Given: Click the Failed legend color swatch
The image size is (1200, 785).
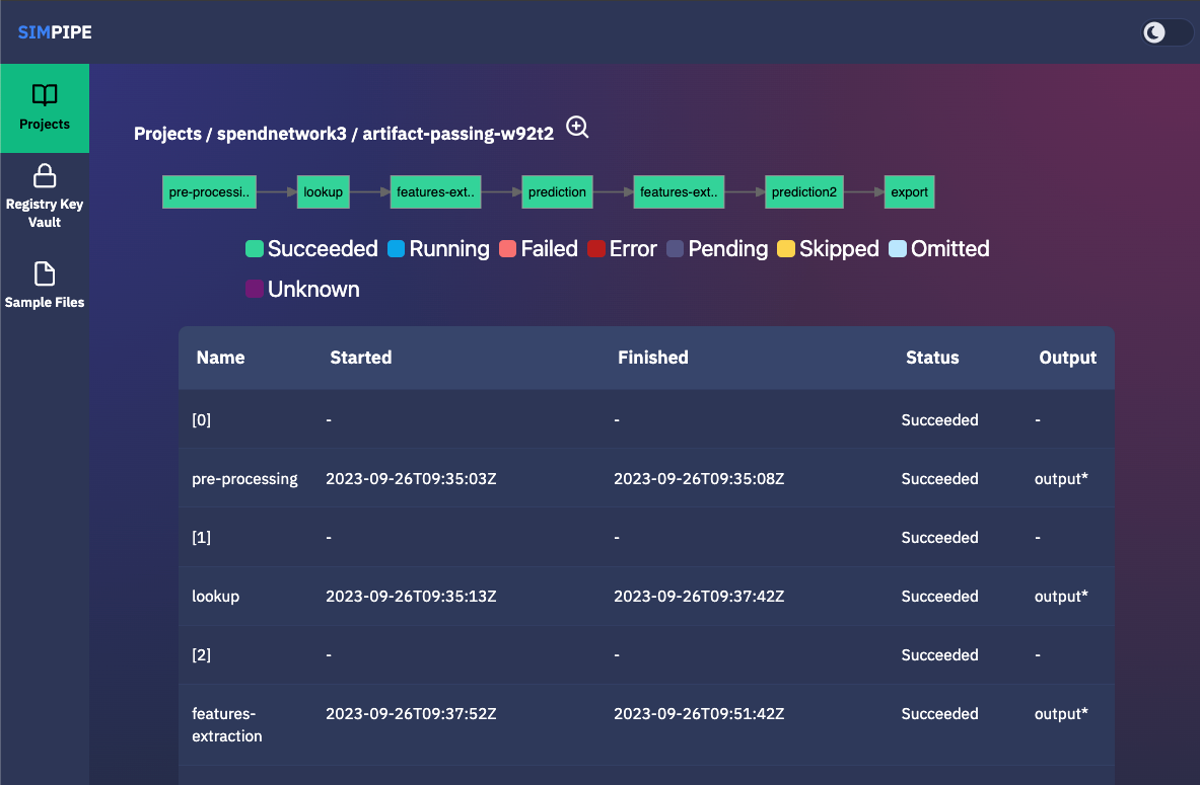Looking at the screenshot, I should coord(507,249).
